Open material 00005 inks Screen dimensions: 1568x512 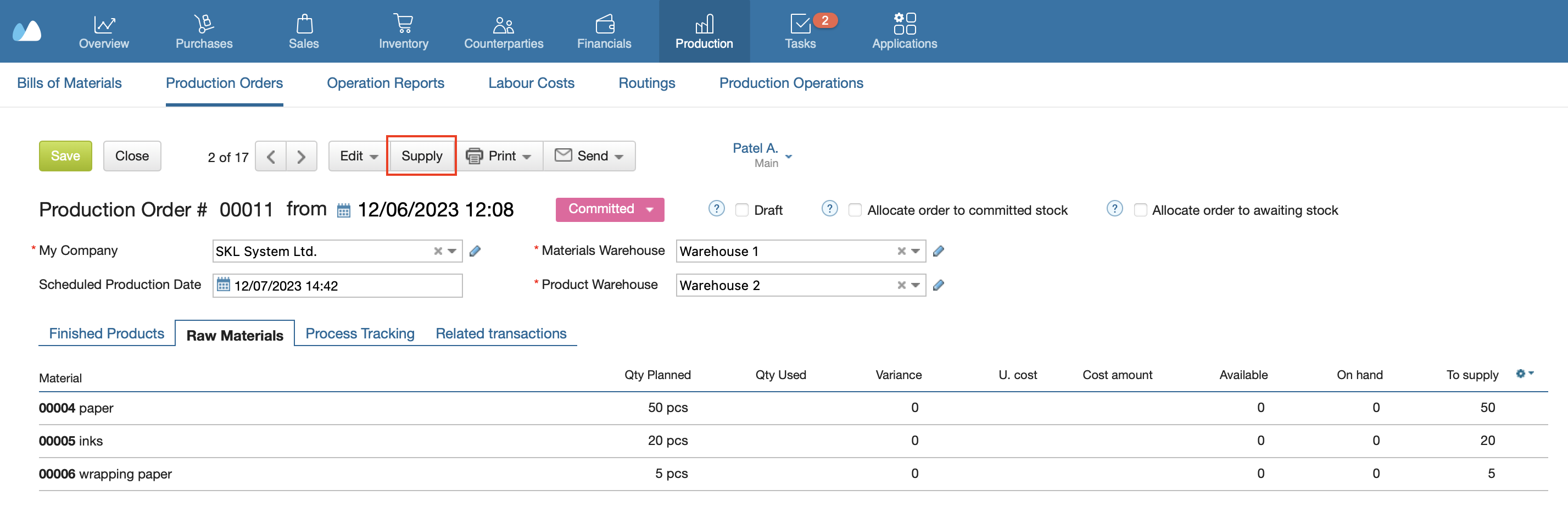click(71, 441)
